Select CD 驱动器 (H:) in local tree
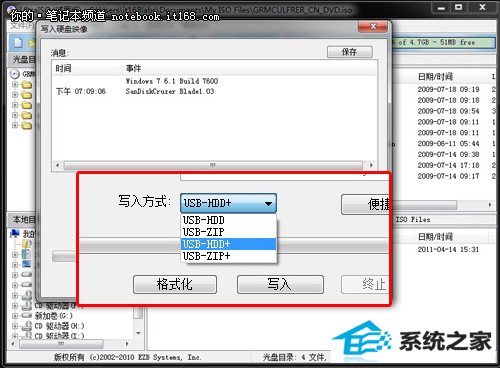The height and width of the screenshot is (368, 500). (59, 326)
